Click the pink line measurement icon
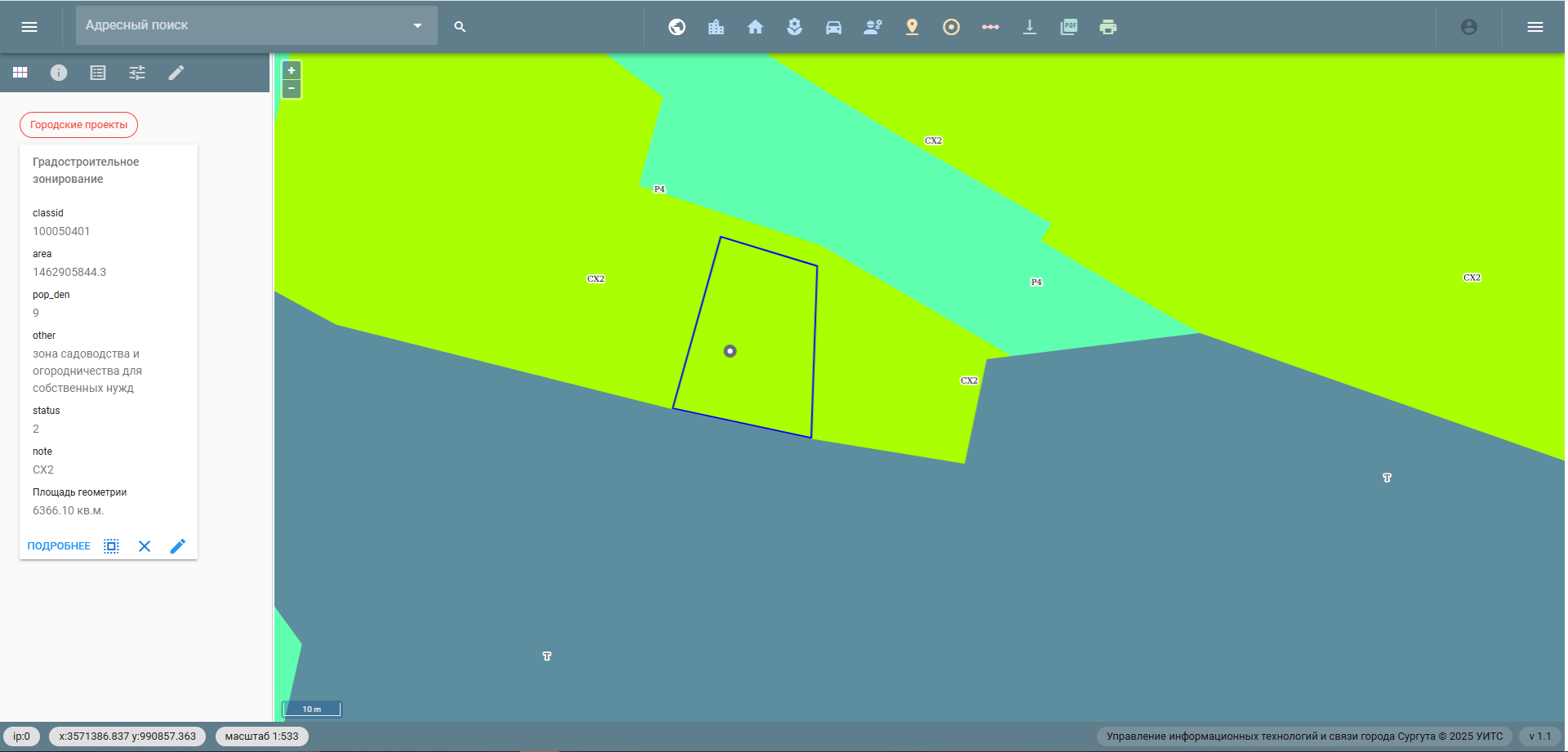Image resolution: width=1568 pixels, height=752 pixels. pos(991,27)
